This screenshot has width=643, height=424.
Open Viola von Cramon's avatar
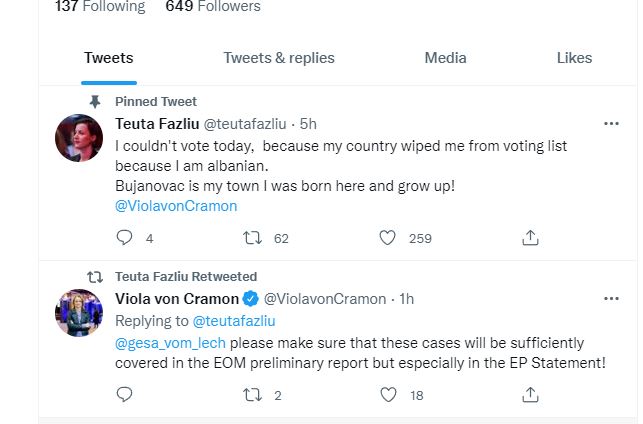tap(80, 312)
